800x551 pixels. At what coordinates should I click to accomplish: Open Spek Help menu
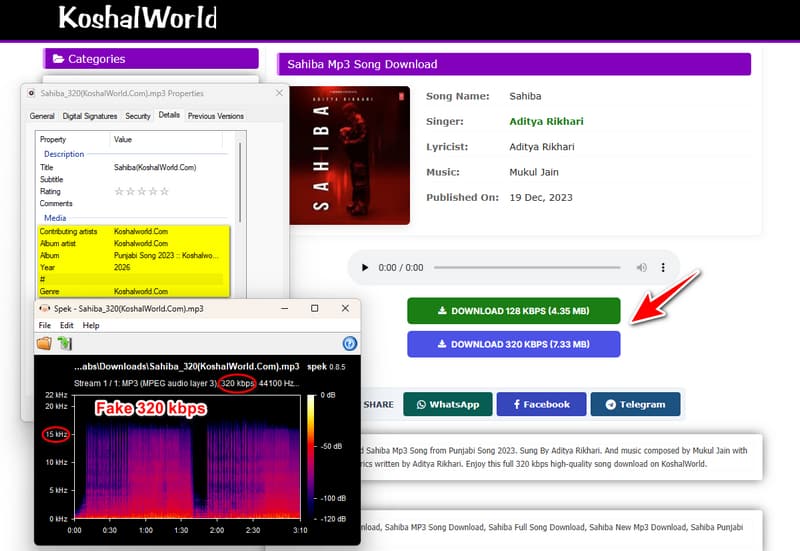click(x=91, y=325)
